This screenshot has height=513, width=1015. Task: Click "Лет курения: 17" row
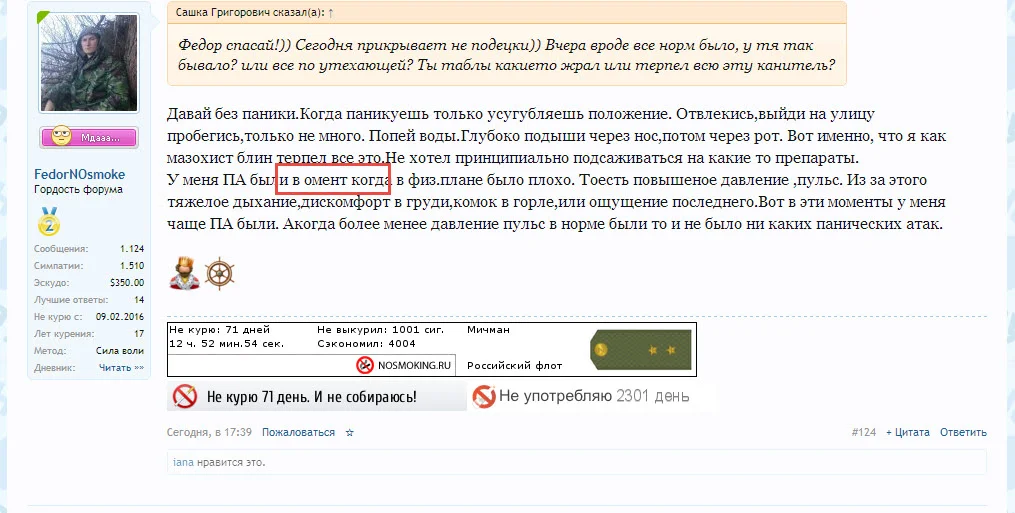(x=89, y=334)
